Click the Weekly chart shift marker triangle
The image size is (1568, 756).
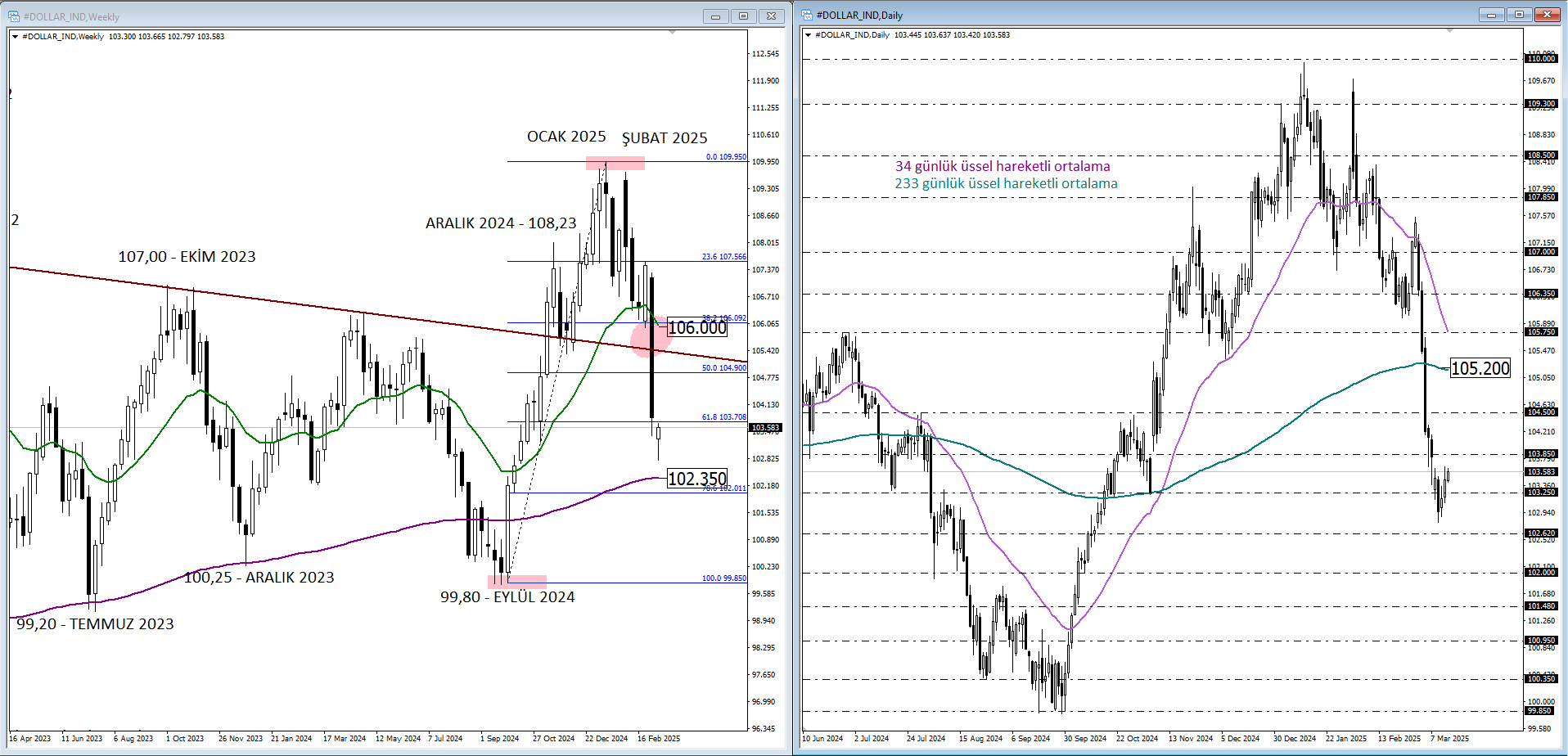[672, 32]
